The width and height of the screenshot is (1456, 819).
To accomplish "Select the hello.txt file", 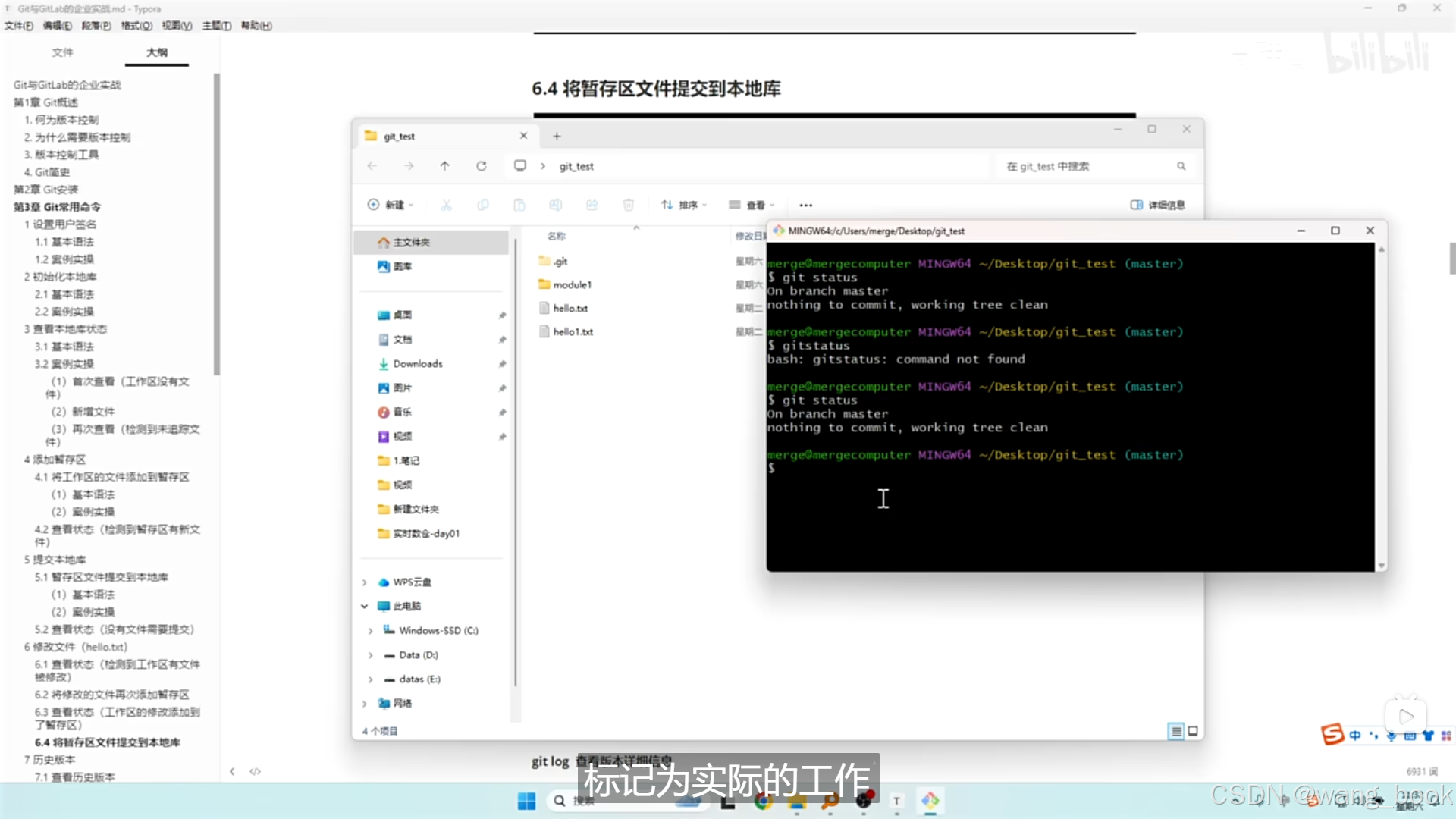I will [563, 309].
